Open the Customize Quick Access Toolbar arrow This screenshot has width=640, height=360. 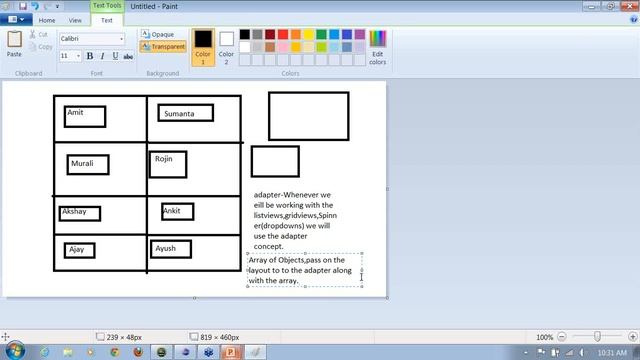(x=57, y=7)
